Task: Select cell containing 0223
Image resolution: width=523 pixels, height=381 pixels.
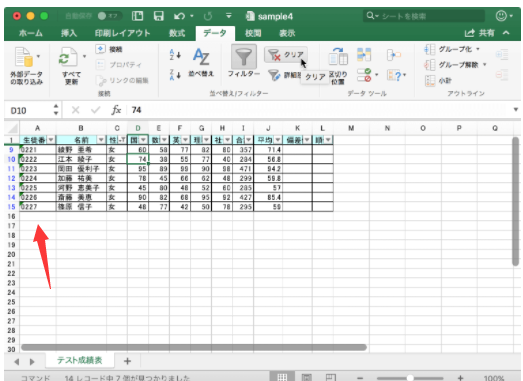Action: pyautogui.click(x=38, y=168)
